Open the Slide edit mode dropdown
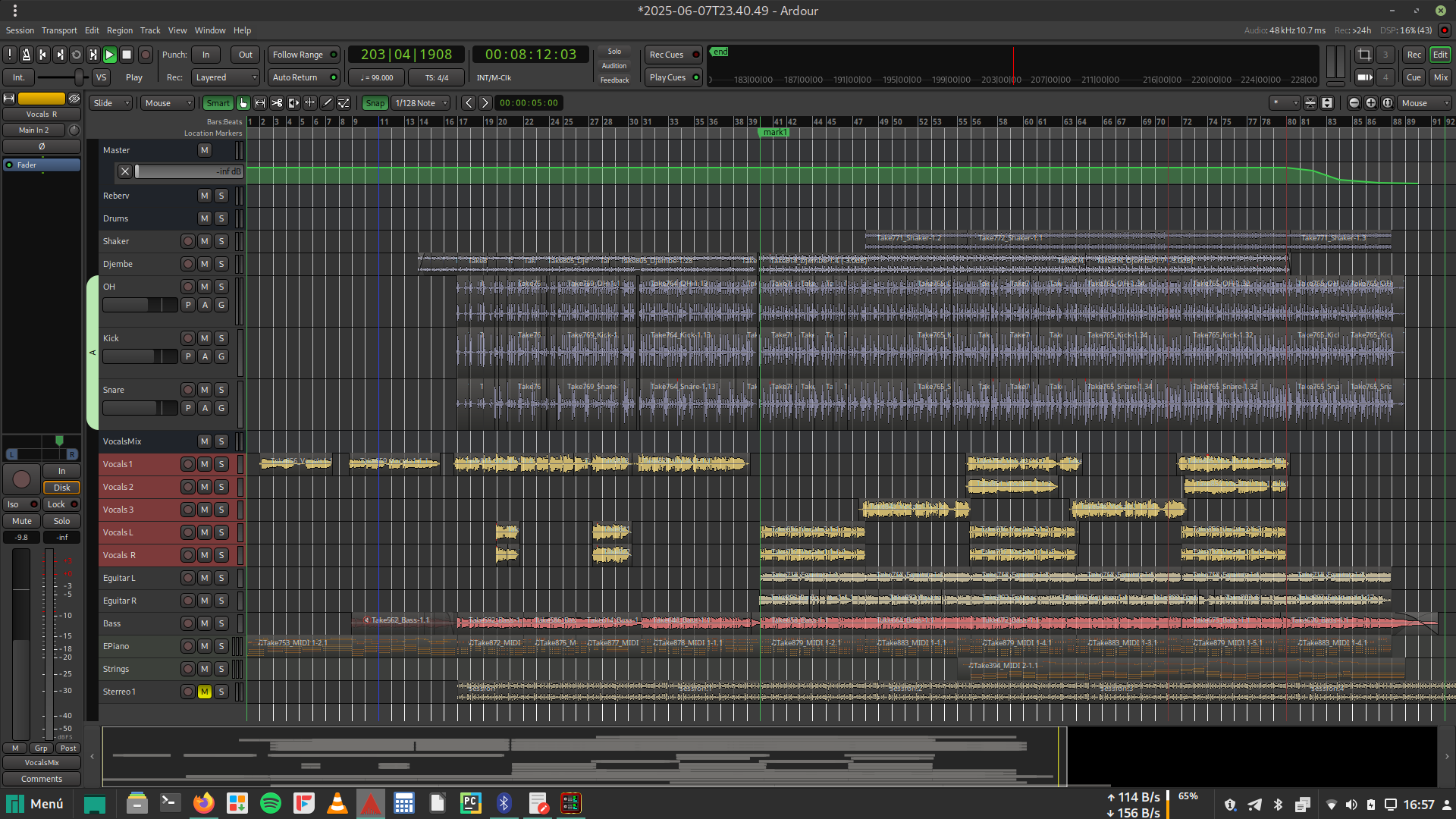This screenshot has height=819, width=1456. 111,103
